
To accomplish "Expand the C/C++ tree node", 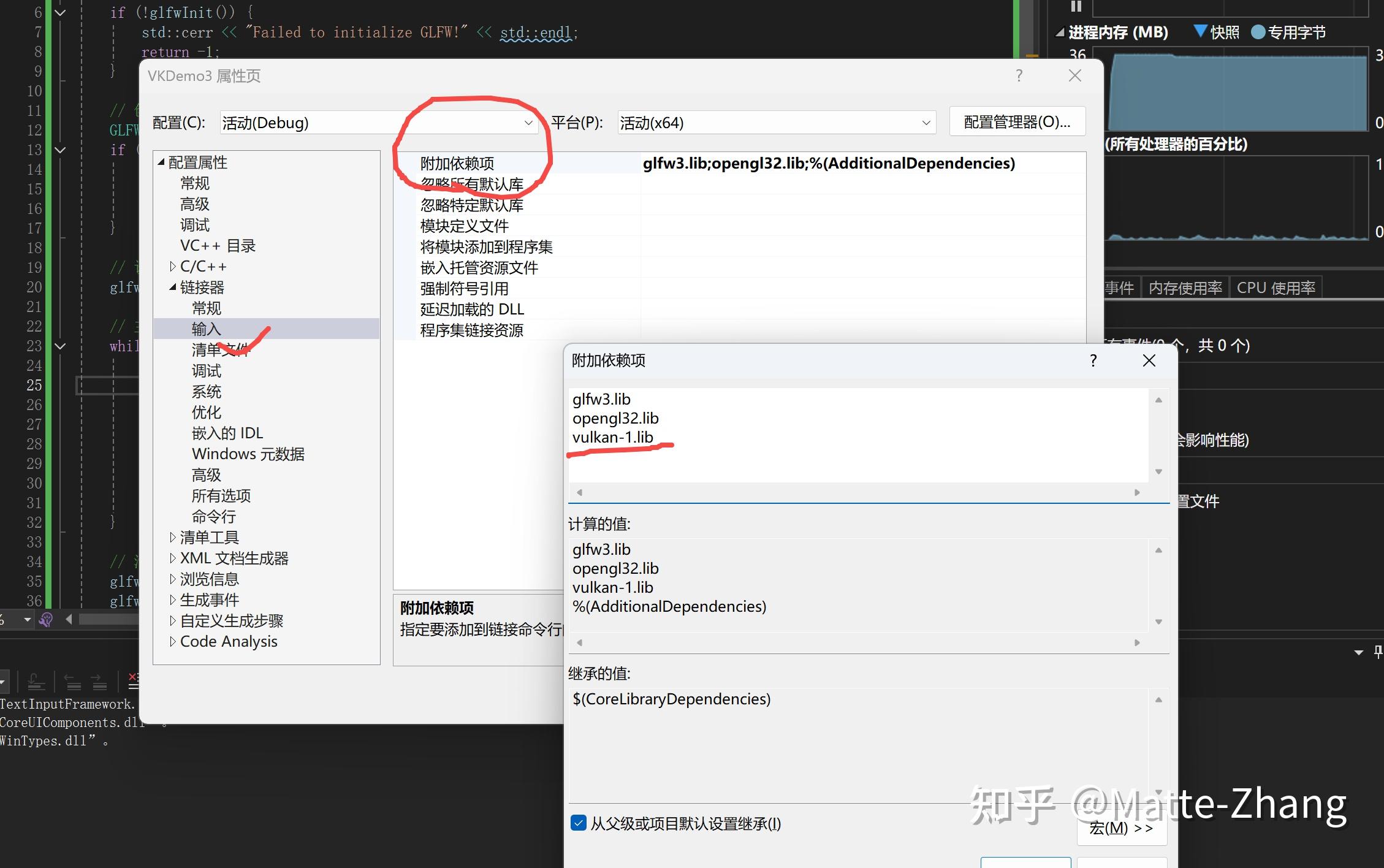I will click(173, 266).
